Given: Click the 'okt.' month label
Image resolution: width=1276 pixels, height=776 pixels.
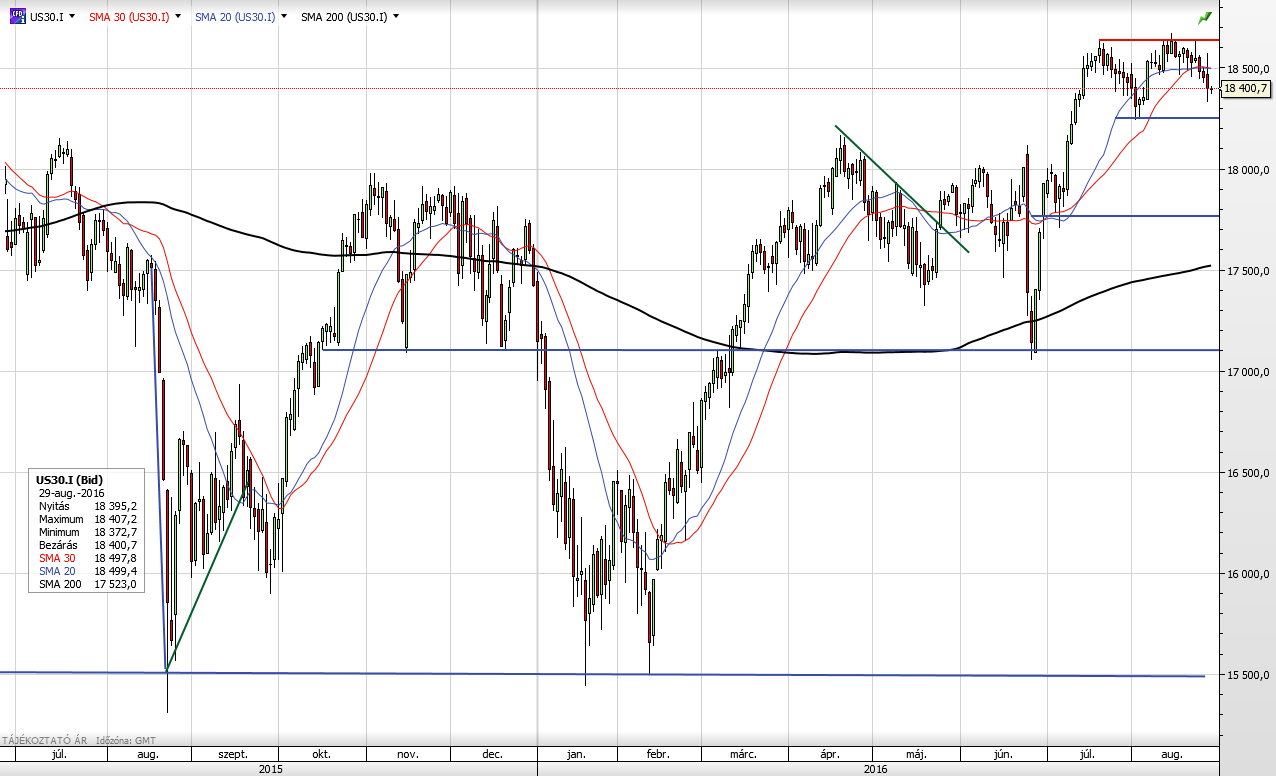Looking at the screenshot, I should coord(321,754).
